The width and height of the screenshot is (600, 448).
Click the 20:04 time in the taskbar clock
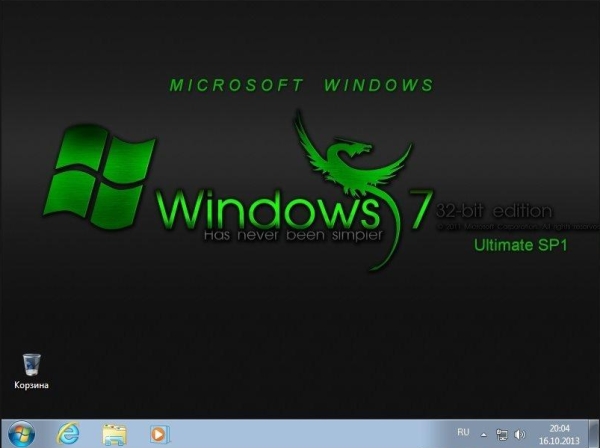[x=561, y=427]
